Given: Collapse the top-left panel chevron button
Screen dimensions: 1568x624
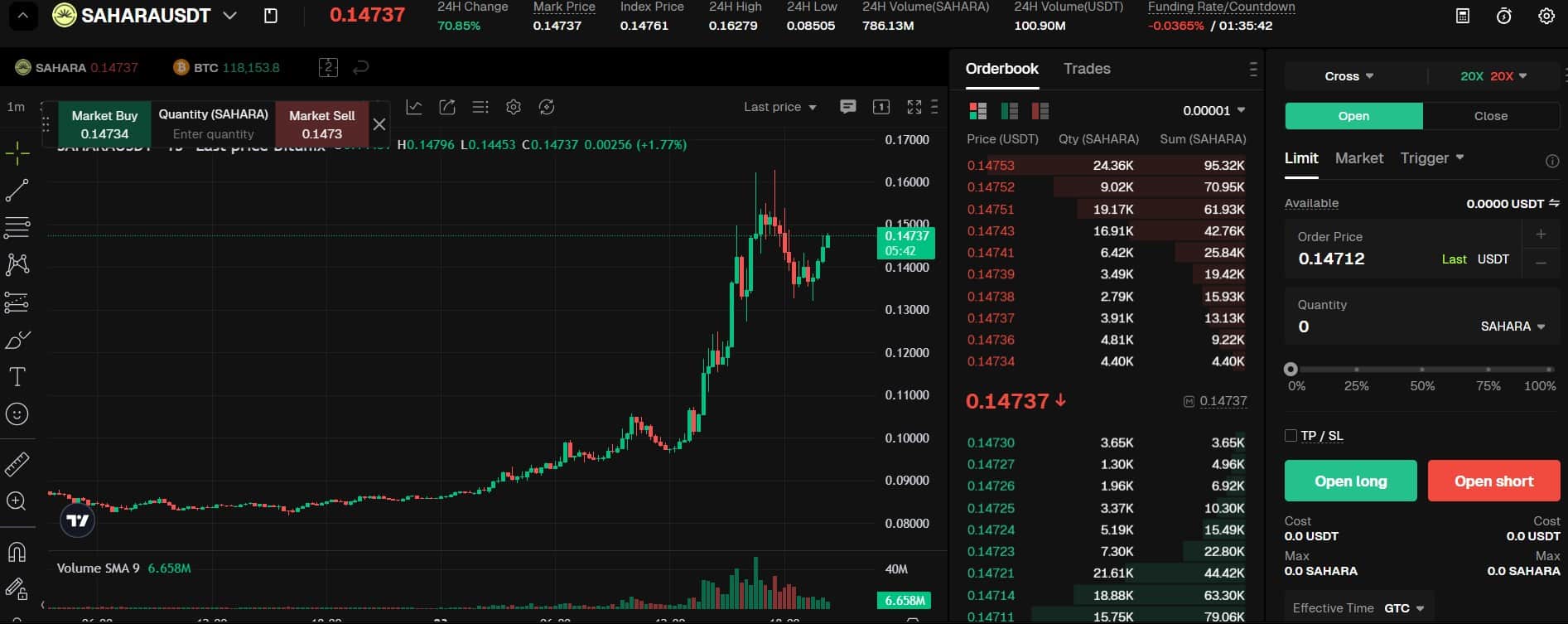Looking at the screenshot, I should coord(22,16).
